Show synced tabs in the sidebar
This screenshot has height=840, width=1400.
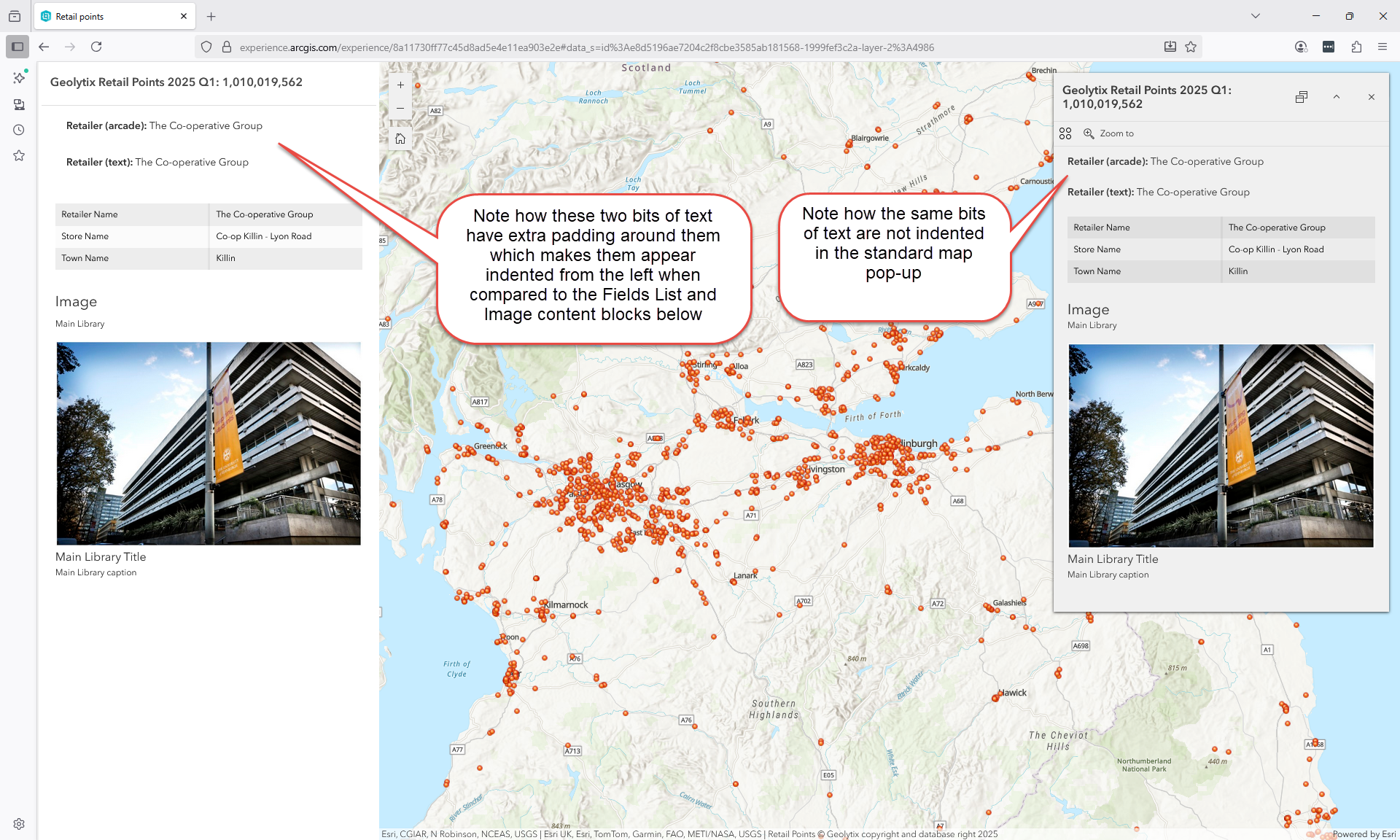[19, 104]
